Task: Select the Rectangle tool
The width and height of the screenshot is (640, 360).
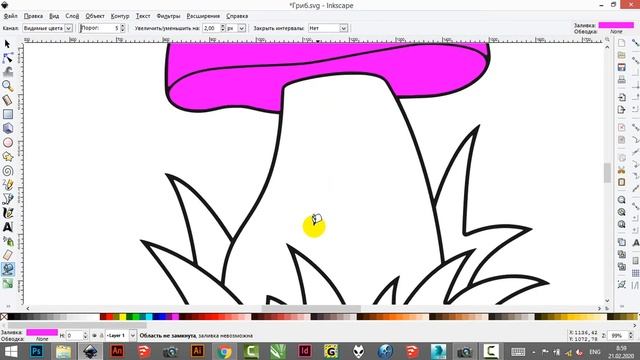Action: [x=7, y=114]
